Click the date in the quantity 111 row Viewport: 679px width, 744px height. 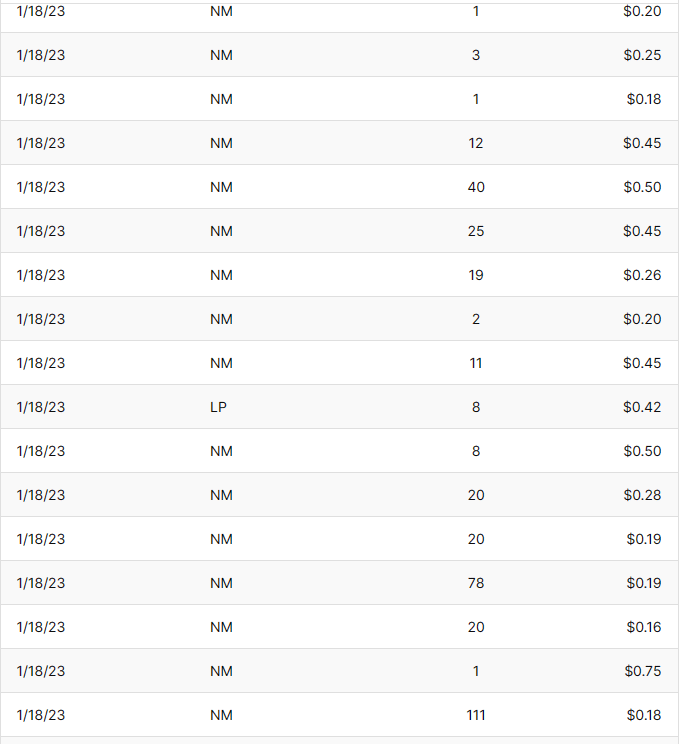click(x=41, y=715)
